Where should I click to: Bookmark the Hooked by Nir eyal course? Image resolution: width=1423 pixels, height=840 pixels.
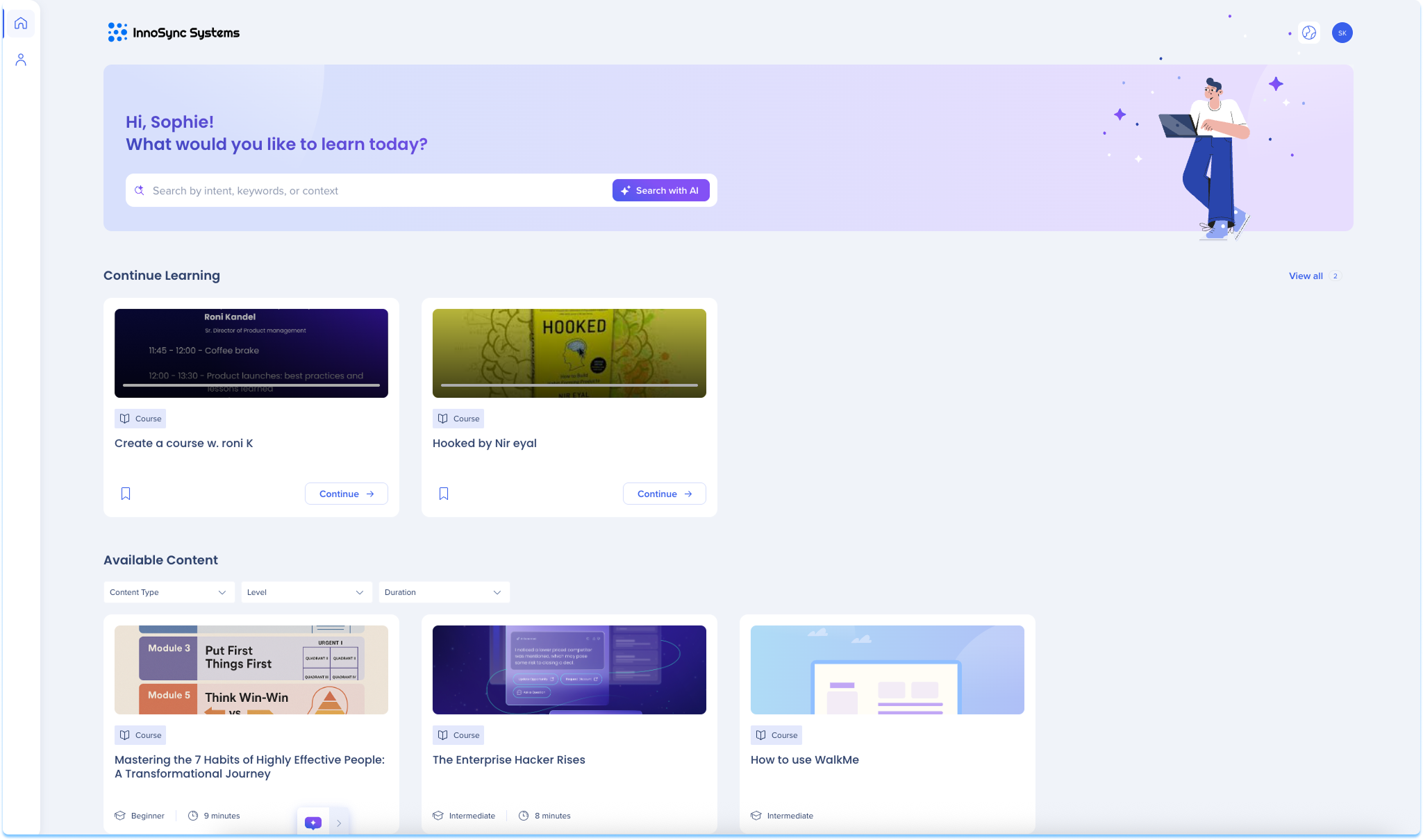(444, 494)
